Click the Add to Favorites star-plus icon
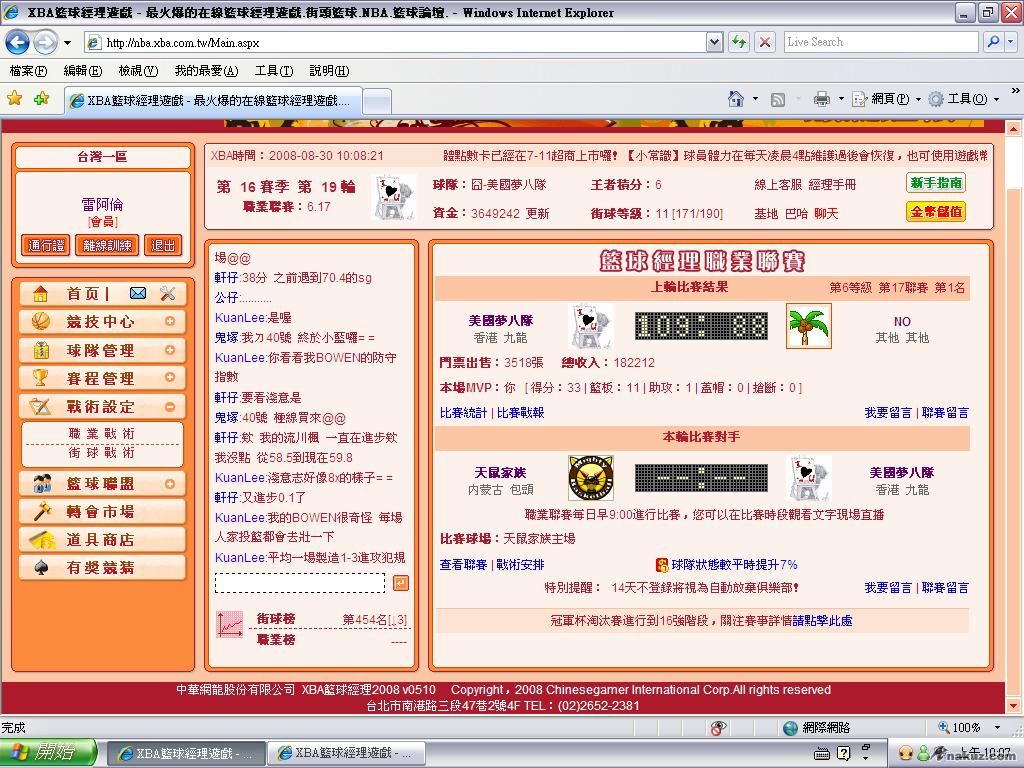1024x768 pixels. coord(42,99)
